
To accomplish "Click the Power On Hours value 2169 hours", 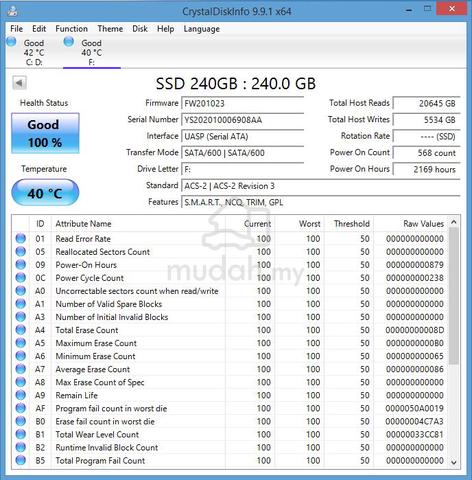I will pos(427,169).
